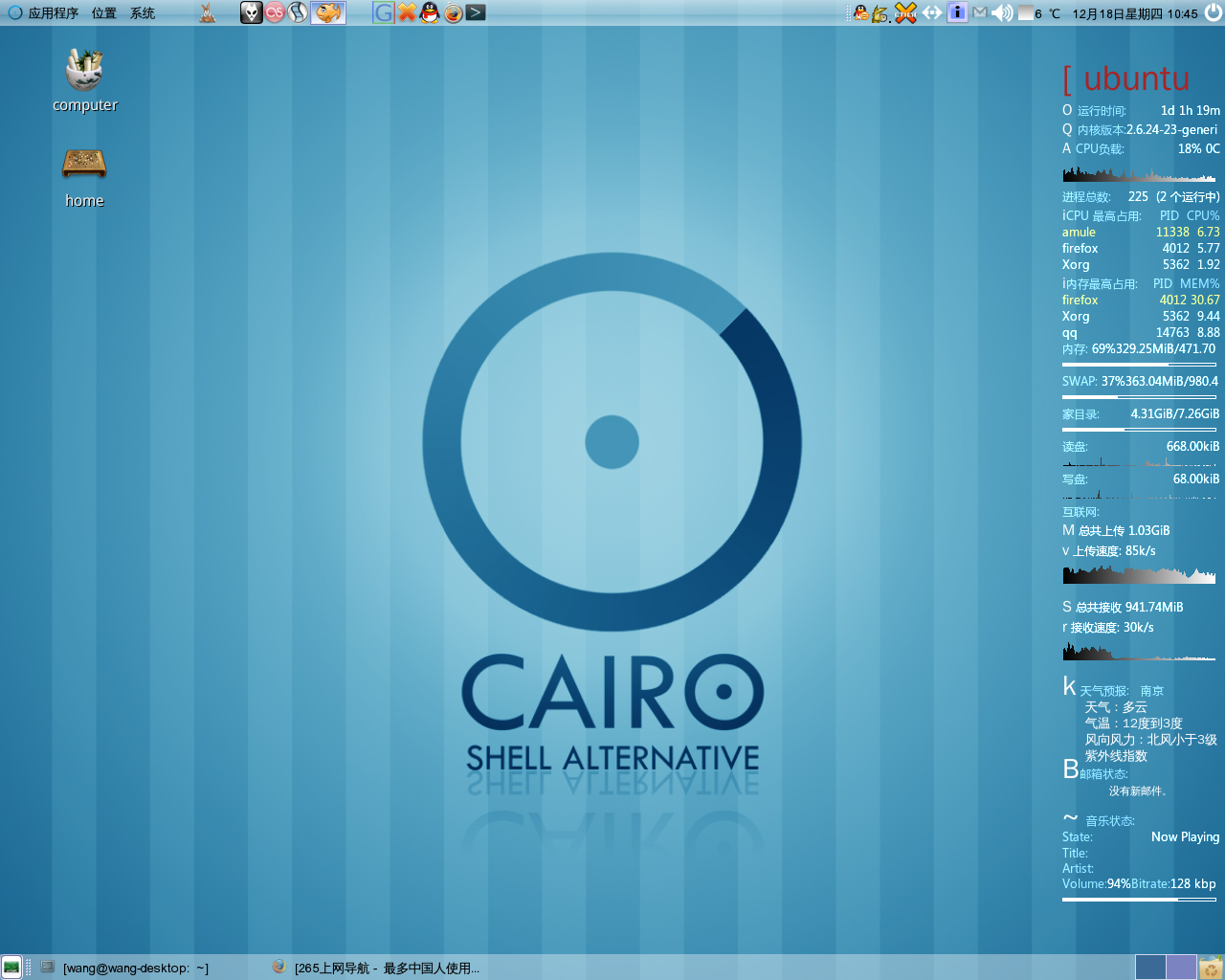This screenshot has height=980, width=1225.
Task: Open the round S-shaped launcher icon
Action: point(298,12)
